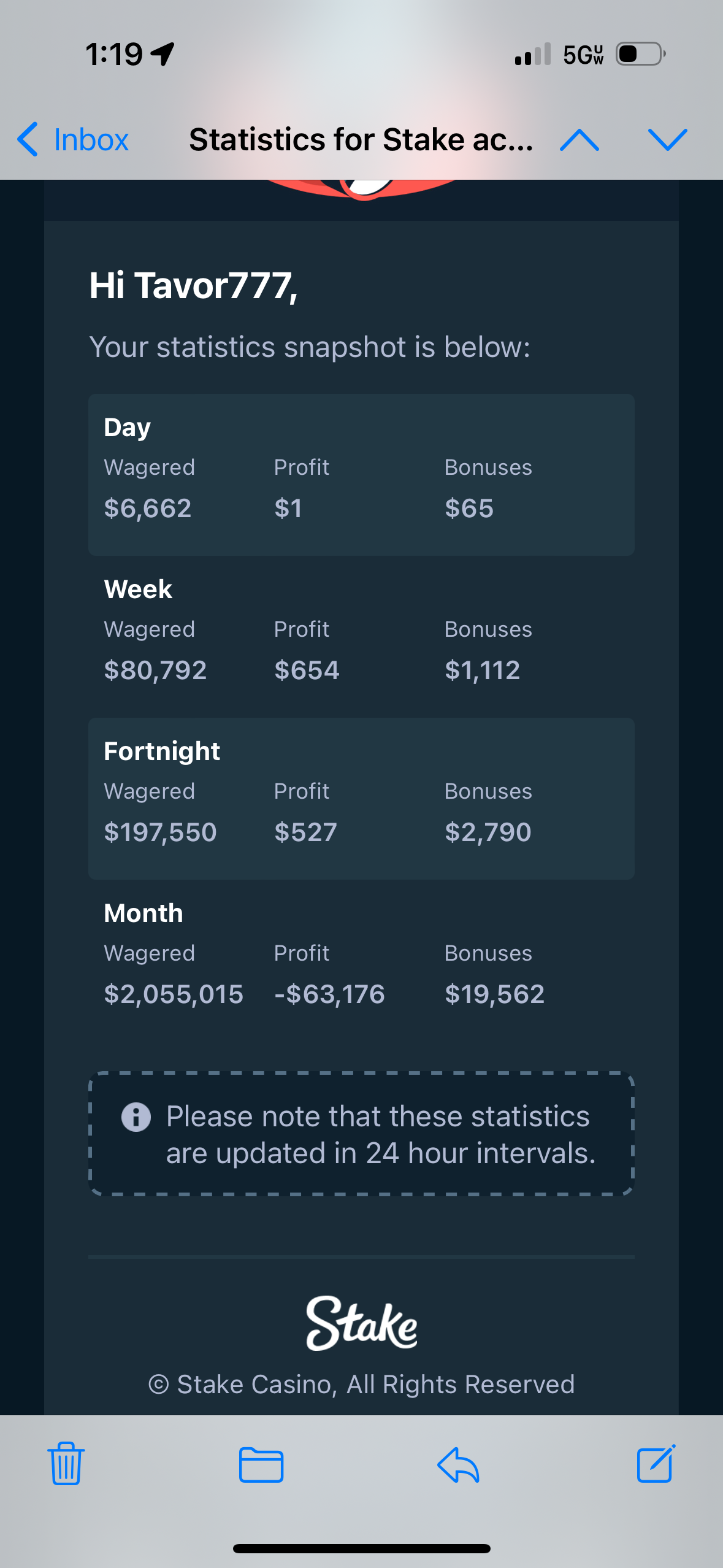Go to next message with down chevron
Image resolution: width=723 pixels, height=1568 pixels.
[668, 140]
